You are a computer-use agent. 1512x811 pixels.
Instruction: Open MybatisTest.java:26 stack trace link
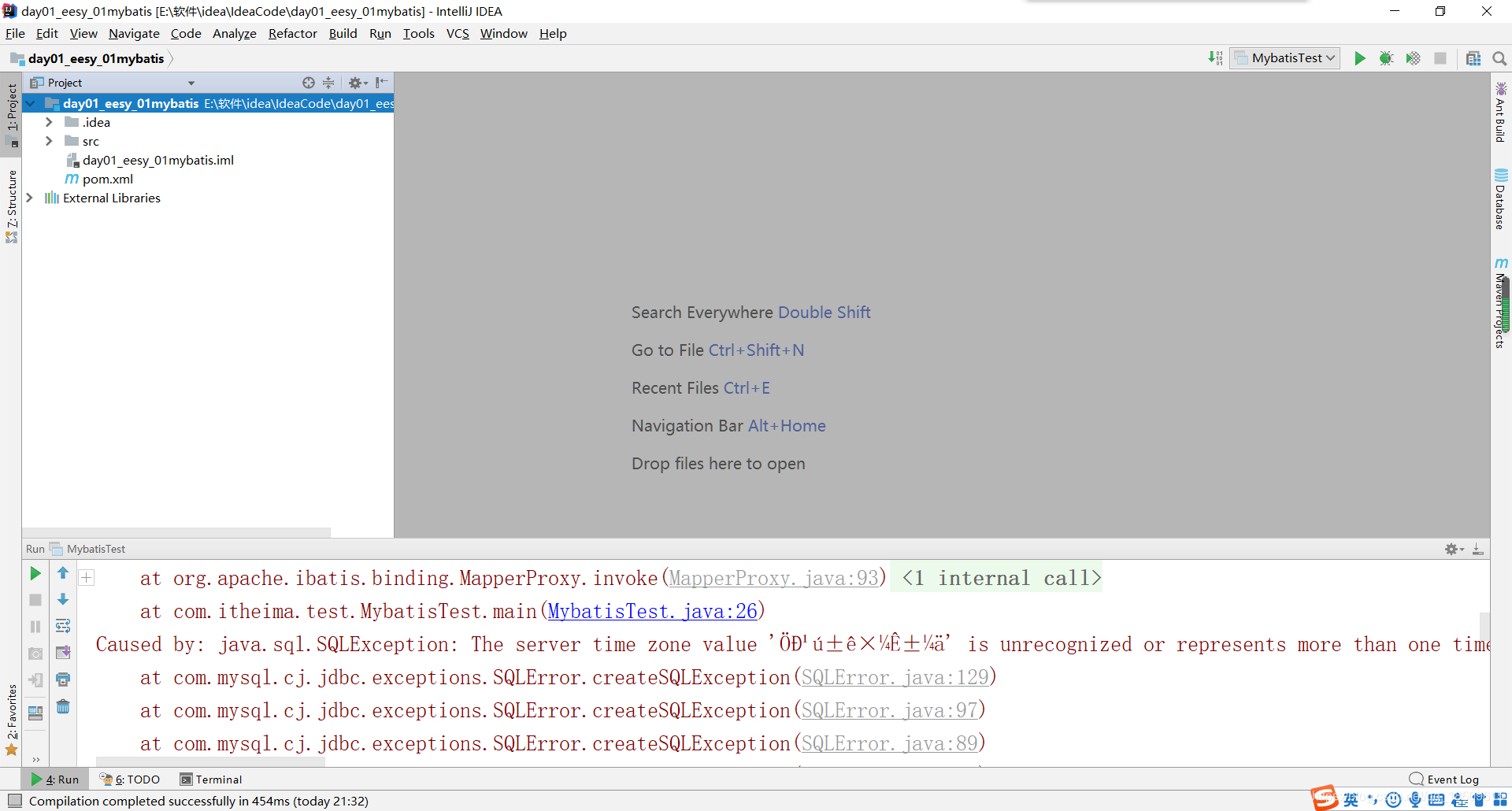click(652, 611)
